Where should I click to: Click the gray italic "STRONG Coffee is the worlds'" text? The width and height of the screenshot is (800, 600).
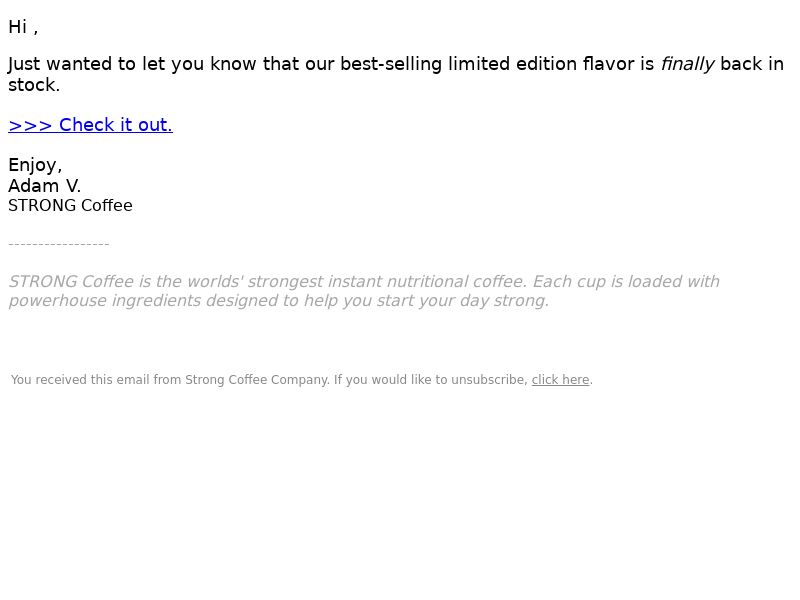click(126, 282)
